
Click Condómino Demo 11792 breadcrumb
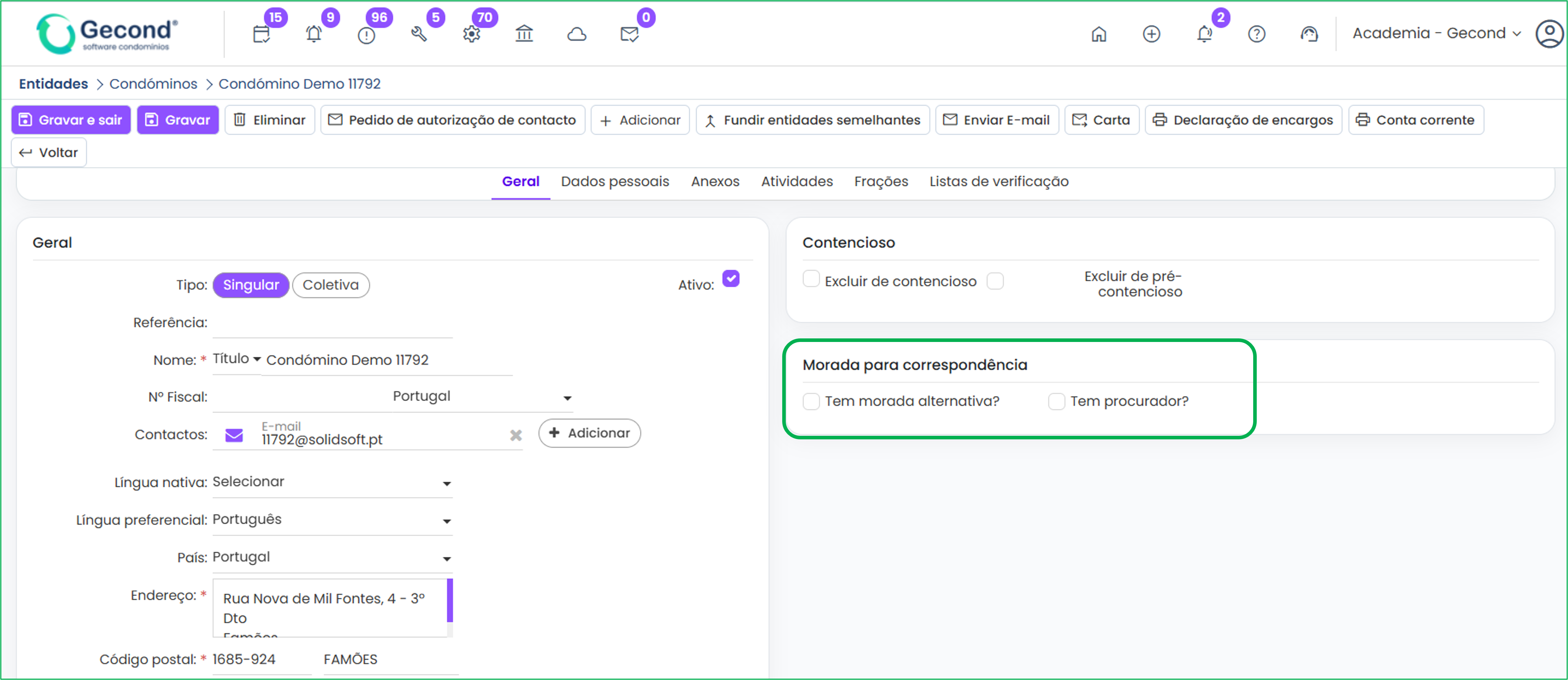coord(300,84)
